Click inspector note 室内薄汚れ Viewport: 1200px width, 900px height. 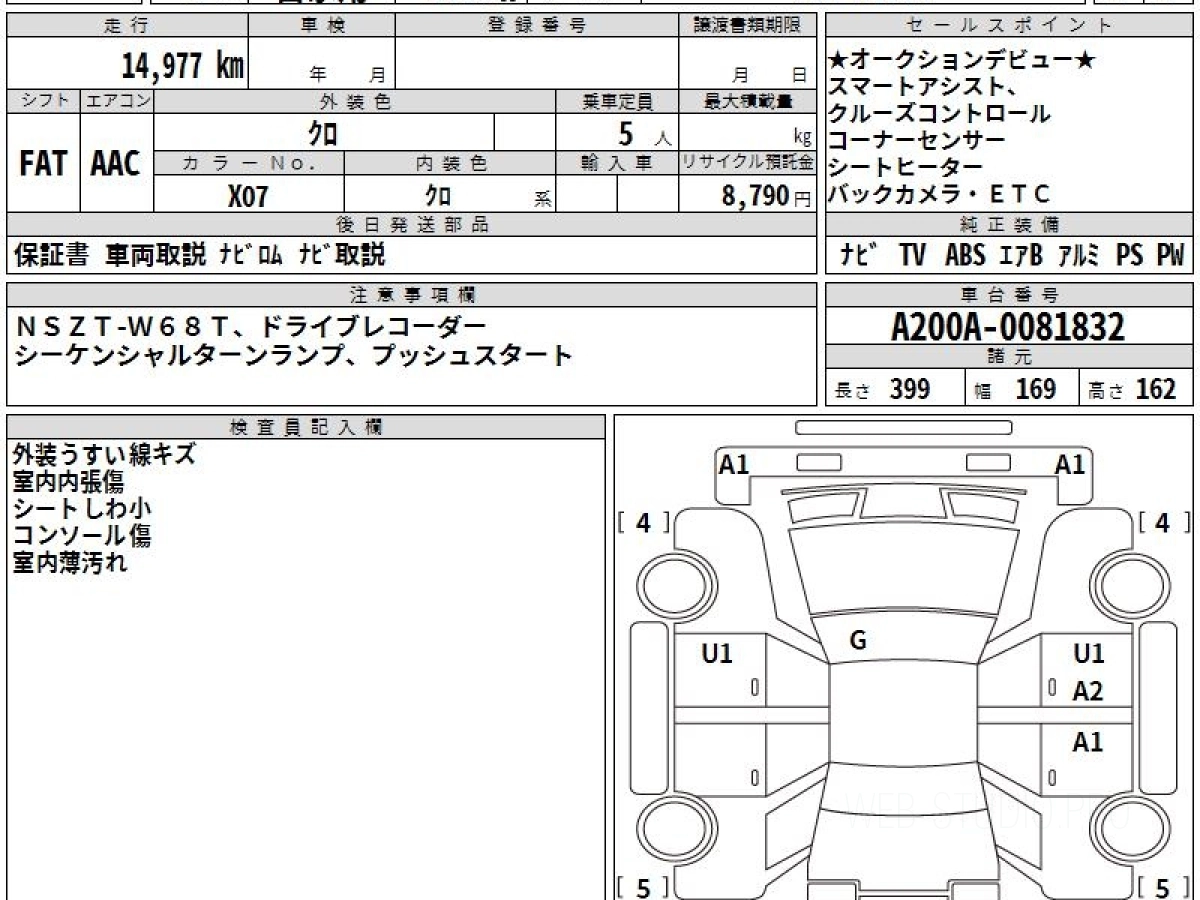pos(70,562)
